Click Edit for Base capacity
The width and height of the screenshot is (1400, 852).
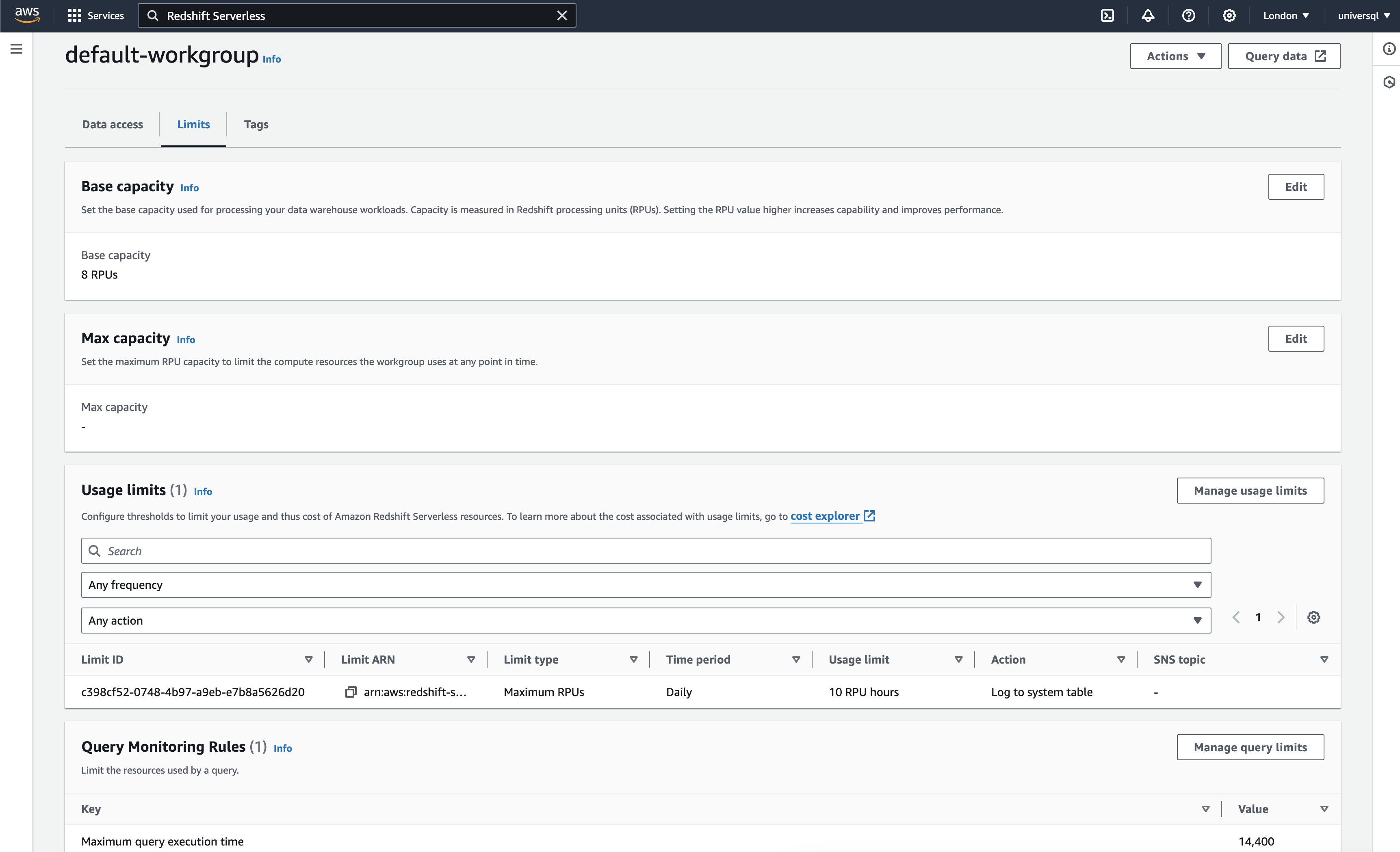click(x=1296, y=187)
